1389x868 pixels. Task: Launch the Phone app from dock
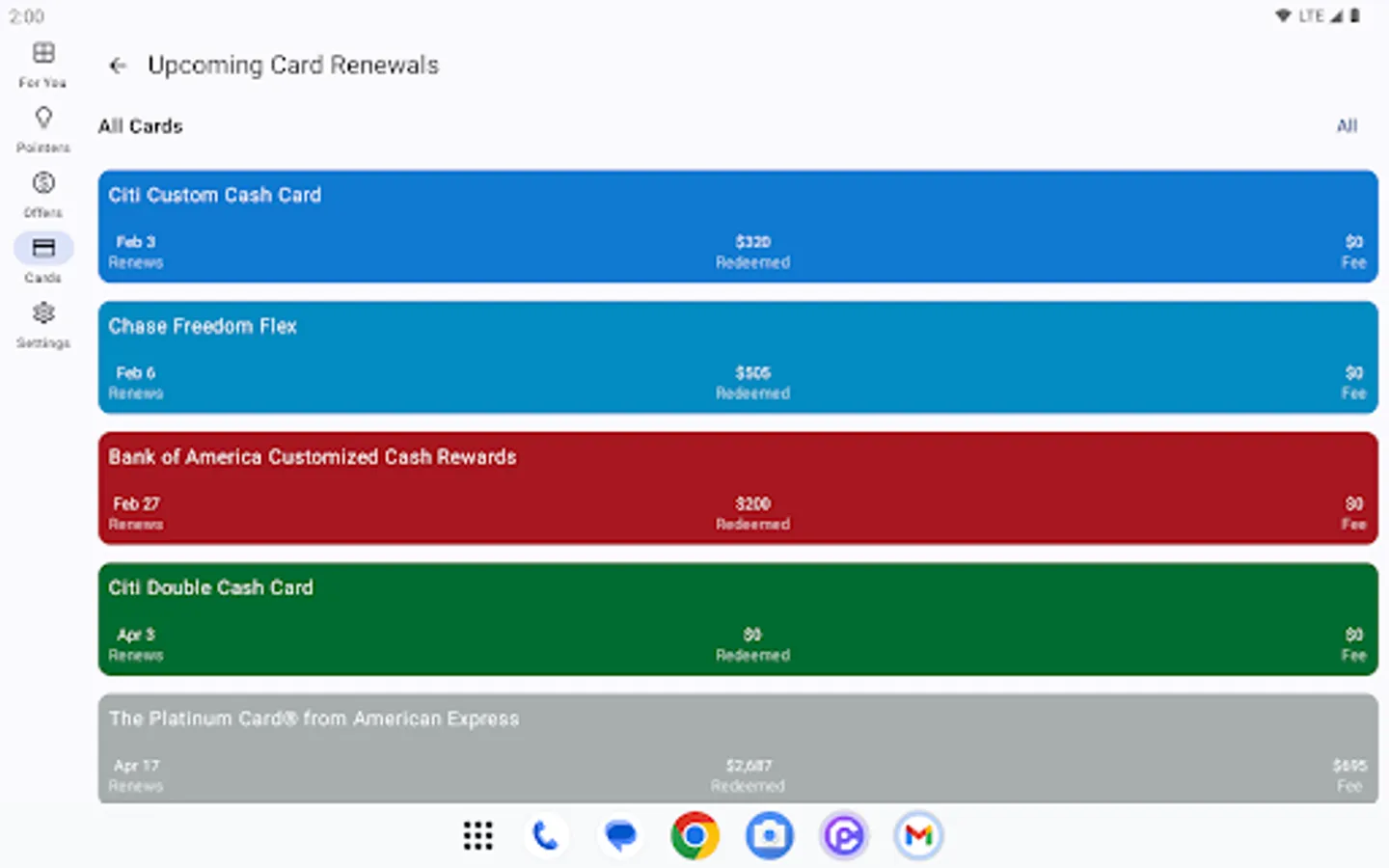(x=545, y=835)
